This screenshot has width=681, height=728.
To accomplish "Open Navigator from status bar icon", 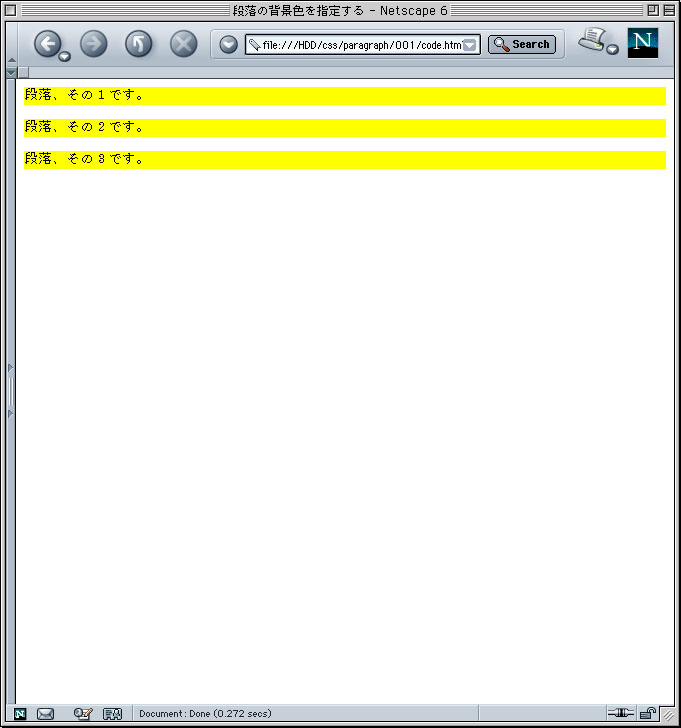I will tap(20, 714).
